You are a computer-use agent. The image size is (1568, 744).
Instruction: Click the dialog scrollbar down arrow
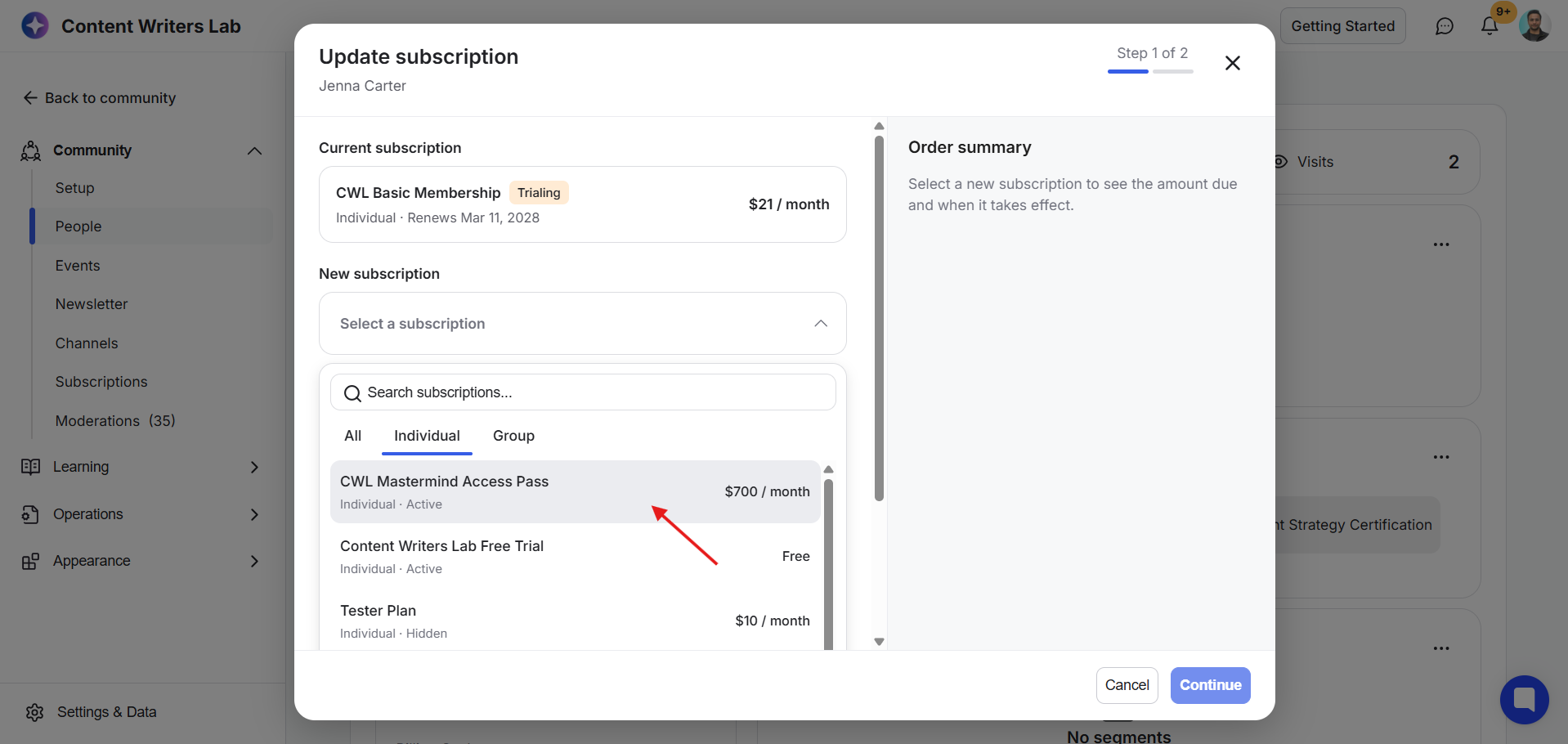click(879, 642)
